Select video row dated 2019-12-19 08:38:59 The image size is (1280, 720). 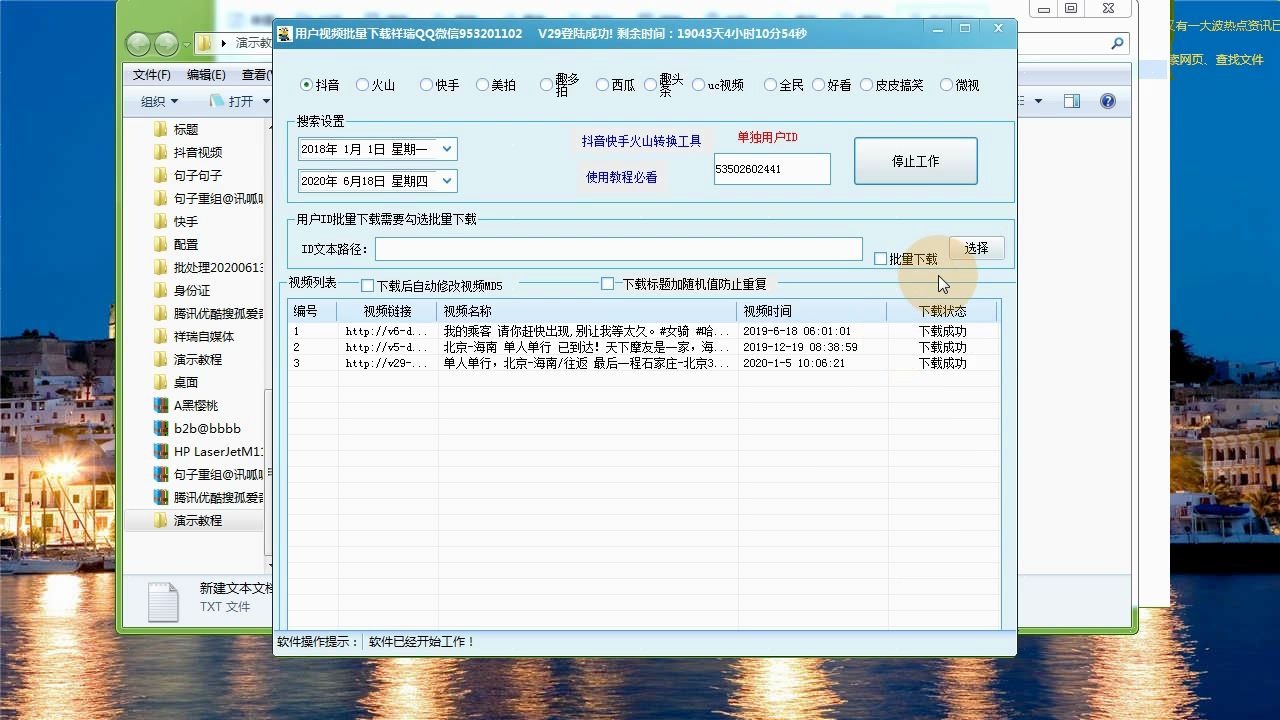tap(643, 347)
